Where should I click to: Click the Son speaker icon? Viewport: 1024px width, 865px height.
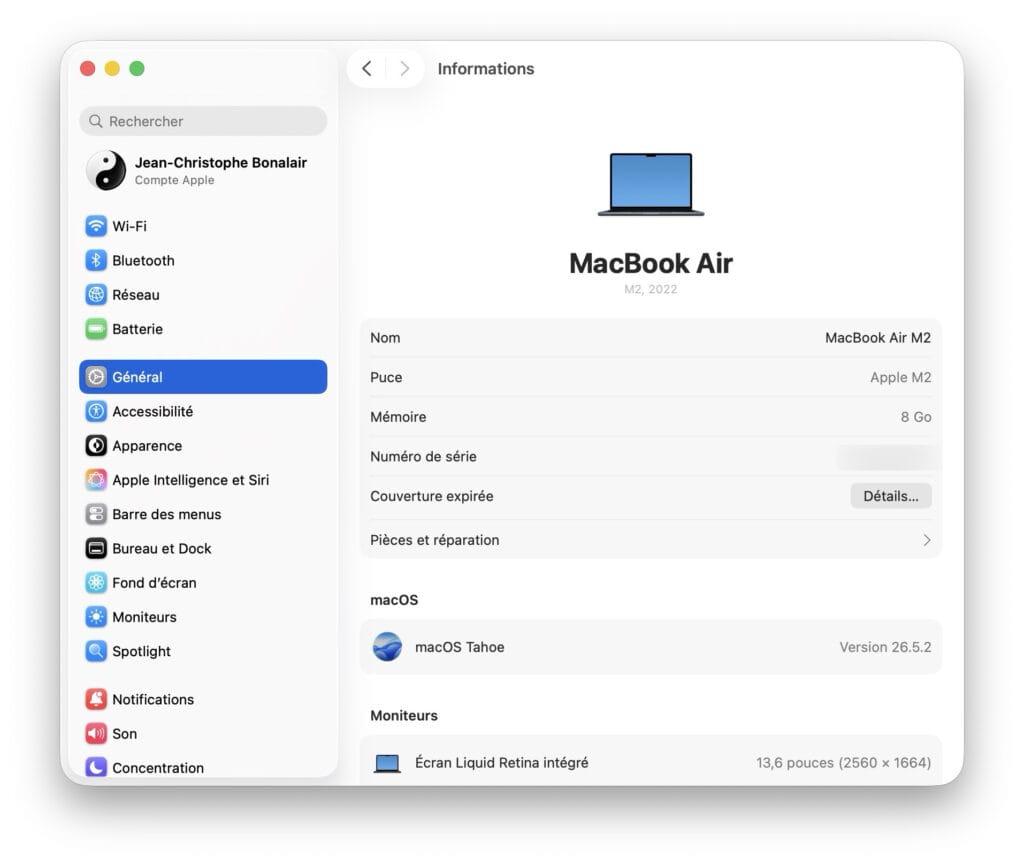(96, 734)
